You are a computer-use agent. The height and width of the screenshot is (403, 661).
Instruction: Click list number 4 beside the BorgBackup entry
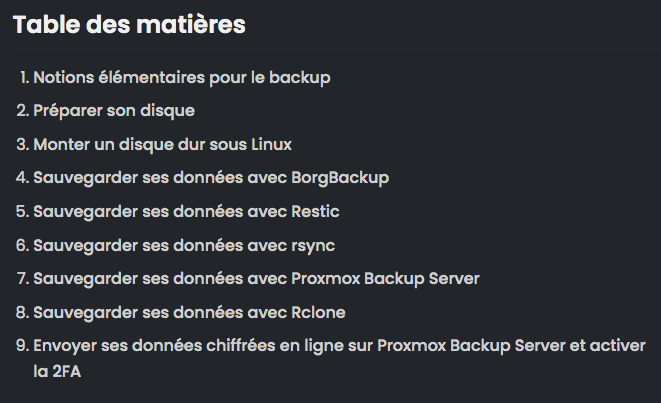click(x=23, y=177)
